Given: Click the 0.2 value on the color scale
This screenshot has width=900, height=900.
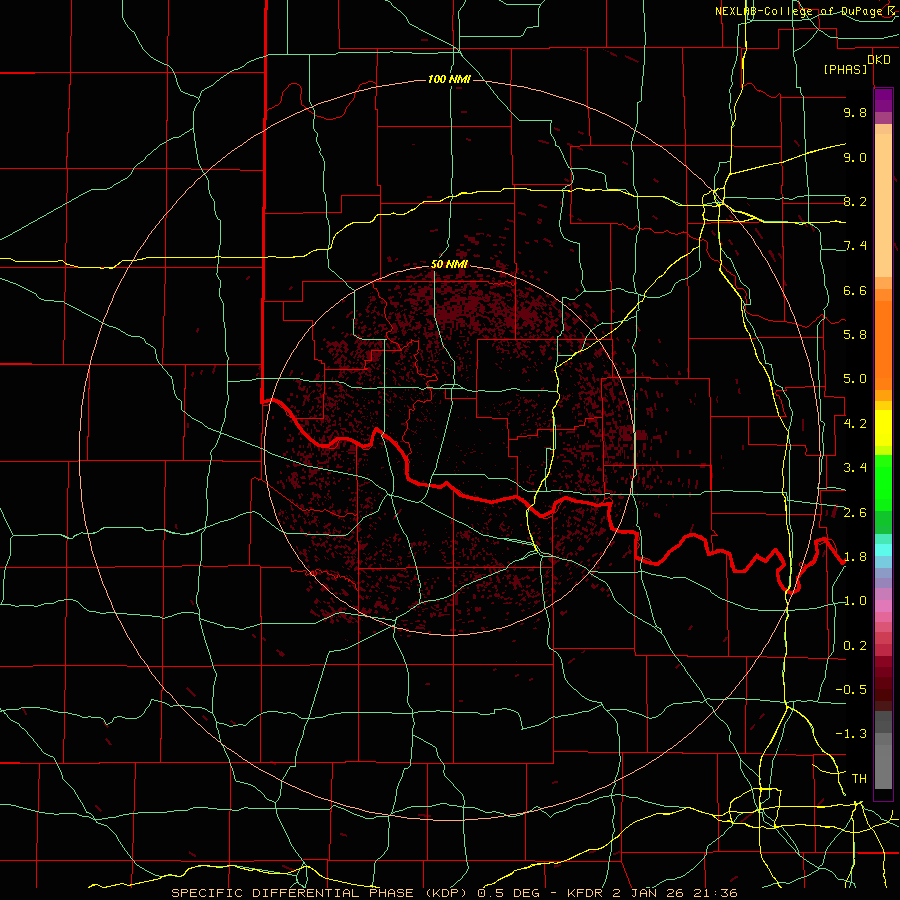Looking at the screenshot, I should coord(855,646).
